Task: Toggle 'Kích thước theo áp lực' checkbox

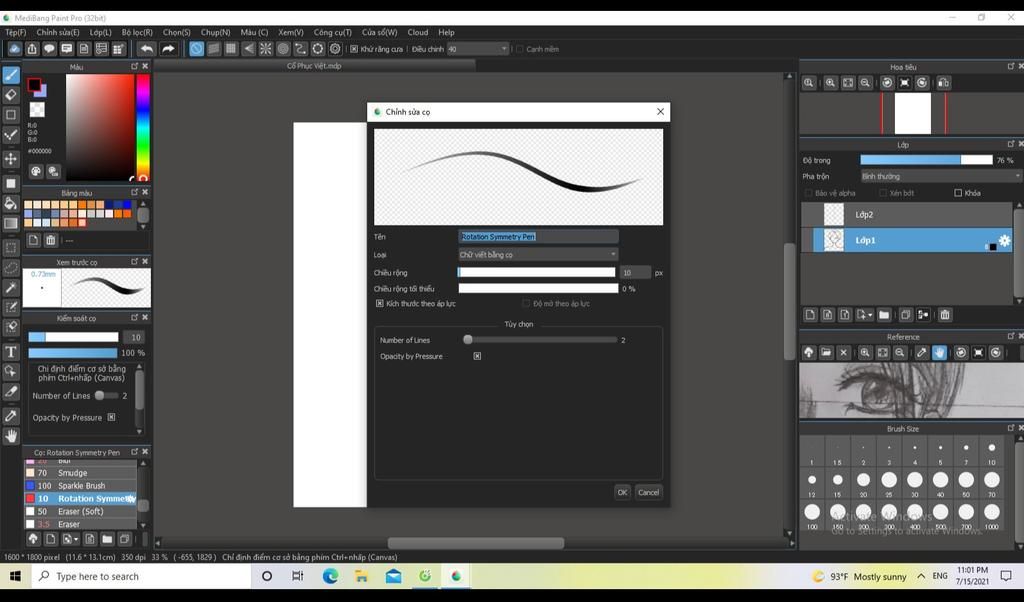Action: click(380, 303)
